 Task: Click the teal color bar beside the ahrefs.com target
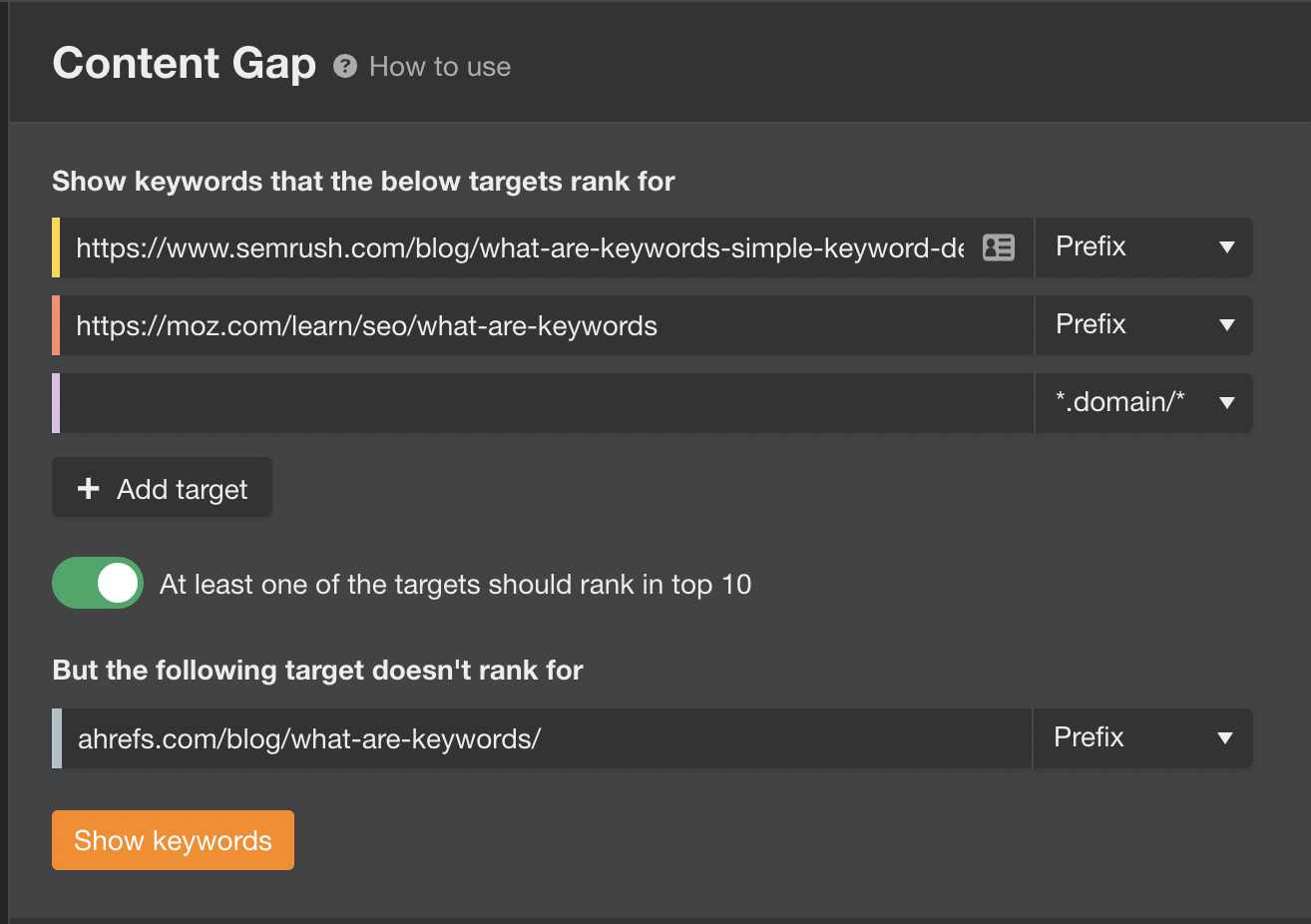[x=57, y=738]
